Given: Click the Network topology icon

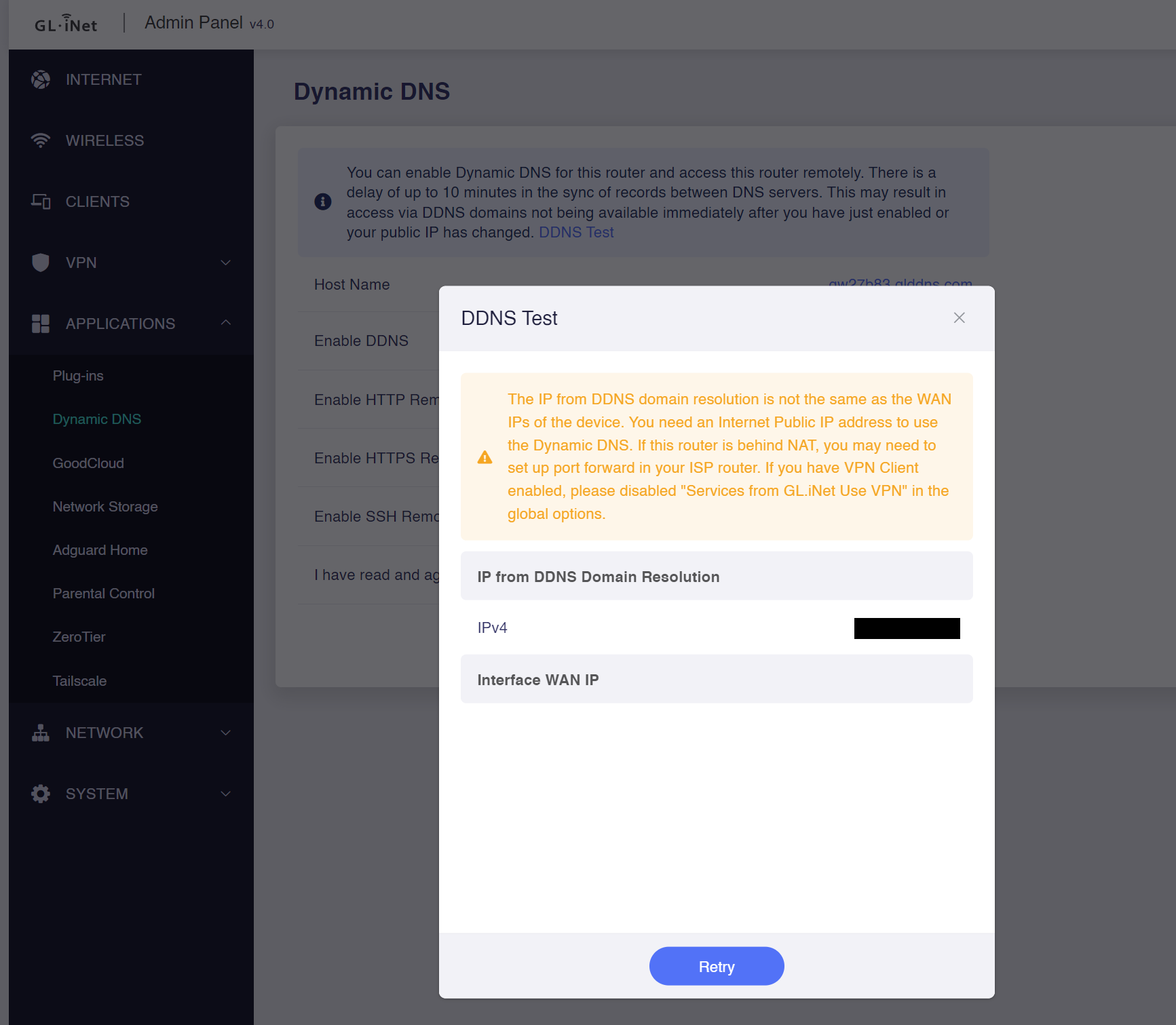Looking at the screenshot, I should (41, 733).
